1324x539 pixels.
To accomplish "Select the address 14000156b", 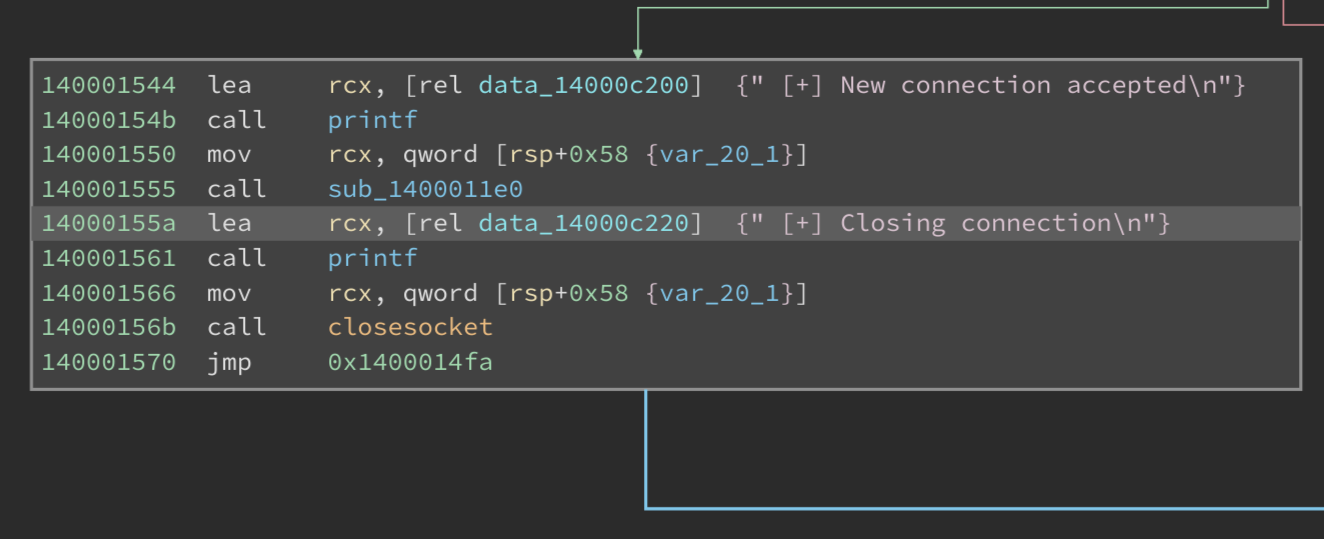I will coord(108,327).
